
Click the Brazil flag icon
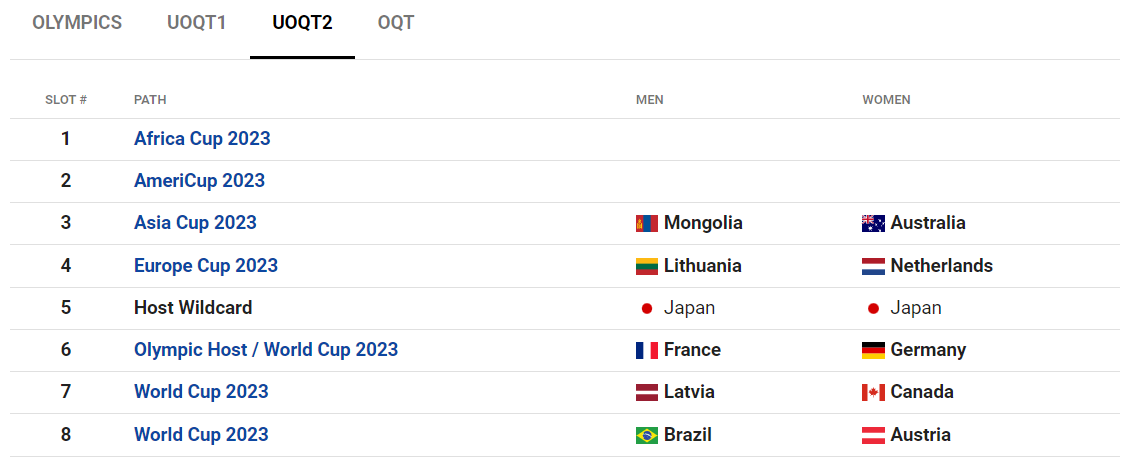tap(646, 435)
